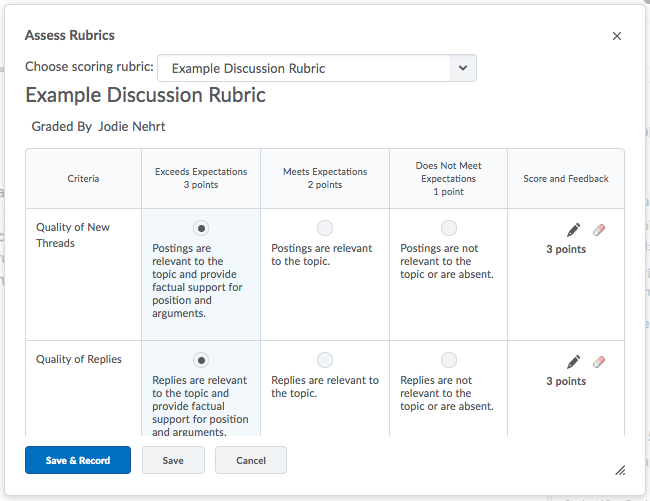The image size is (650, 501).
Task: Select Meets Expectations for Quality of New Threads
Action: (x=325, y=228)
